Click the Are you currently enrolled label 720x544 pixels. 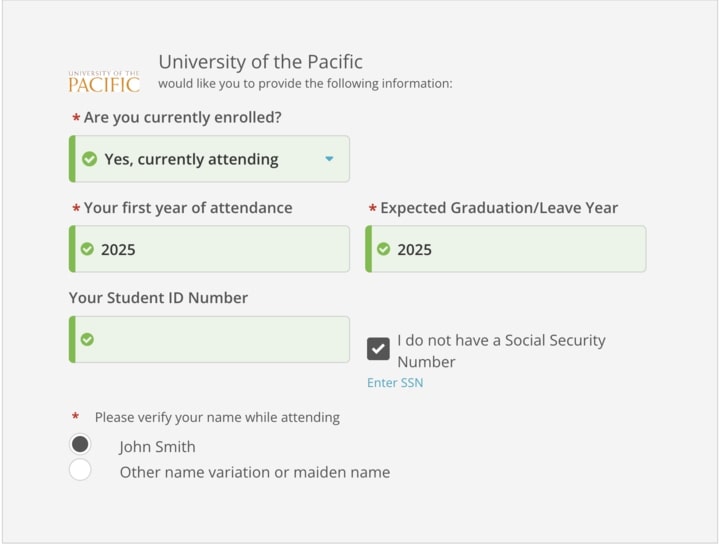click(x=182, y=118)
